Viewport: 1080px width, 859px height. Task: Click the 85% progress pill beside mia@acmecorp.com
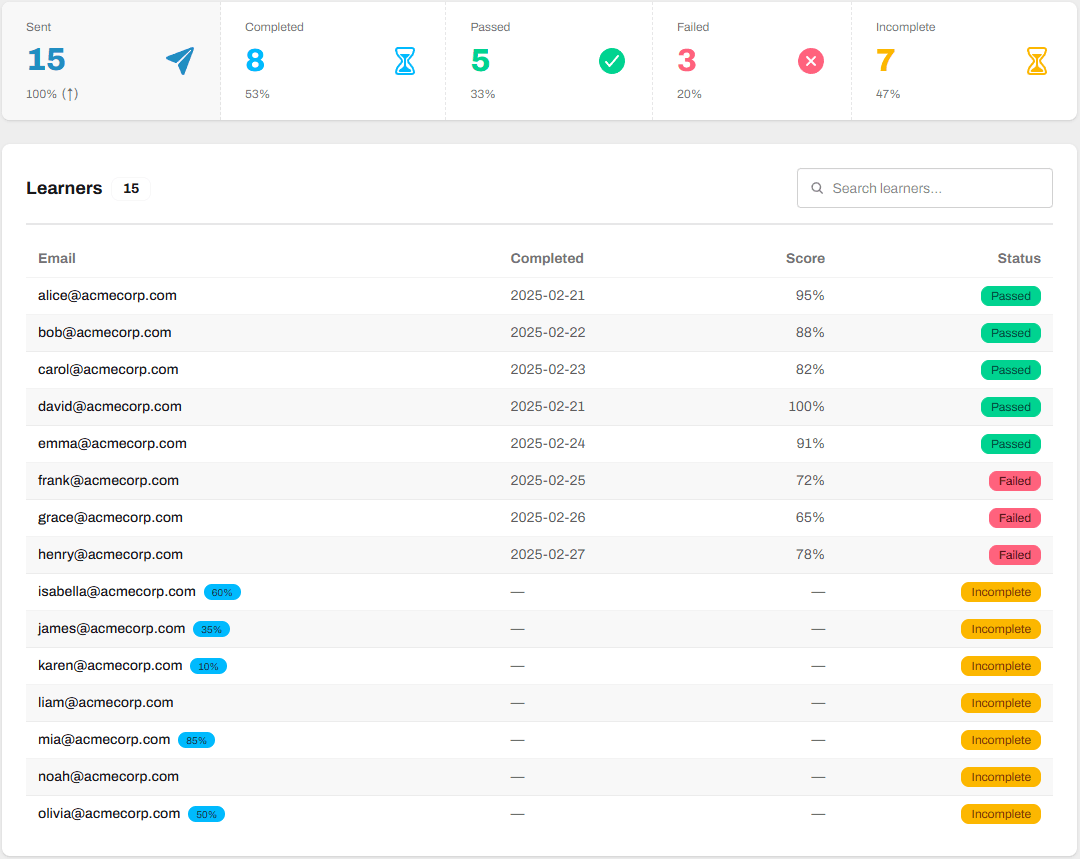(x=196, y=740)
